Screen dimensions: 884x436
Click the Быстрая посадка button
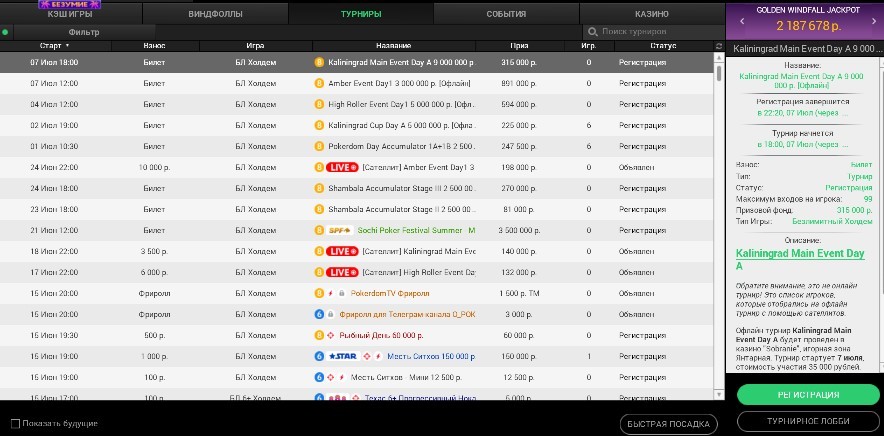[669, 424]
